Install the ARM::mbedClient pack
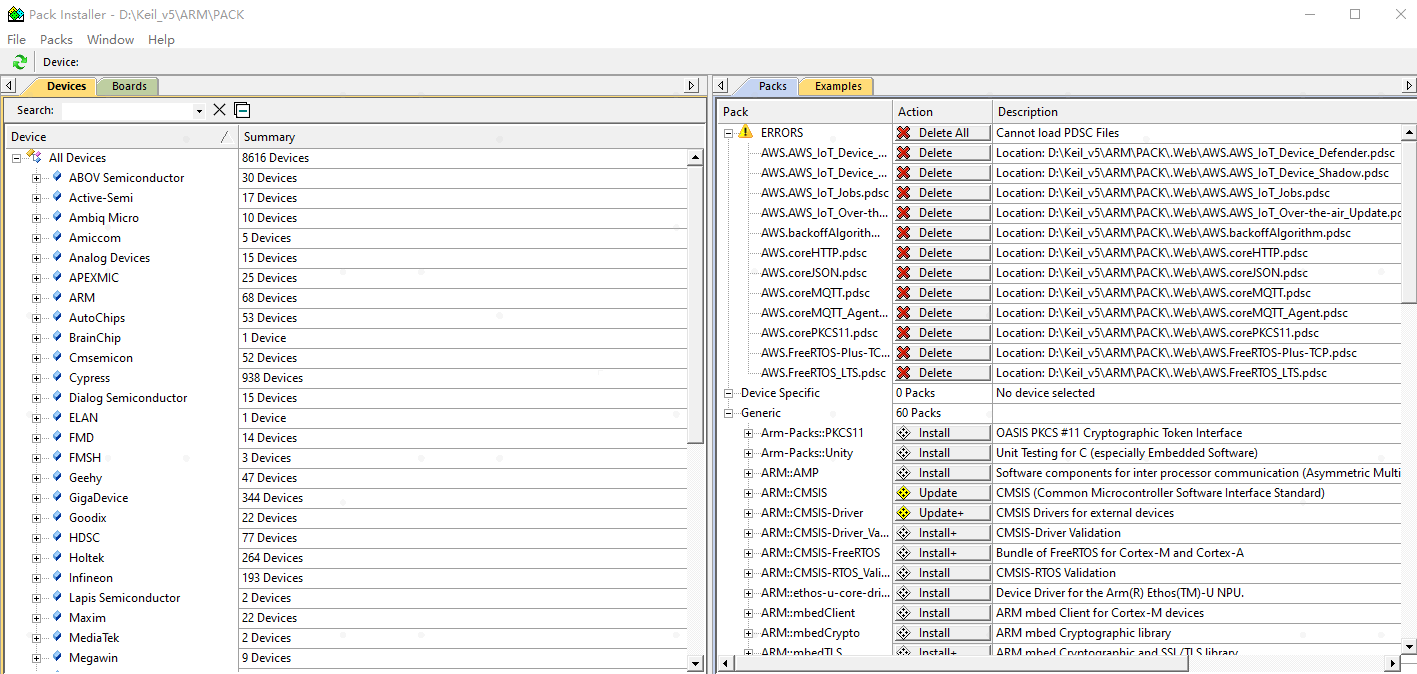1417x674 pixels. tap(942, 613)
